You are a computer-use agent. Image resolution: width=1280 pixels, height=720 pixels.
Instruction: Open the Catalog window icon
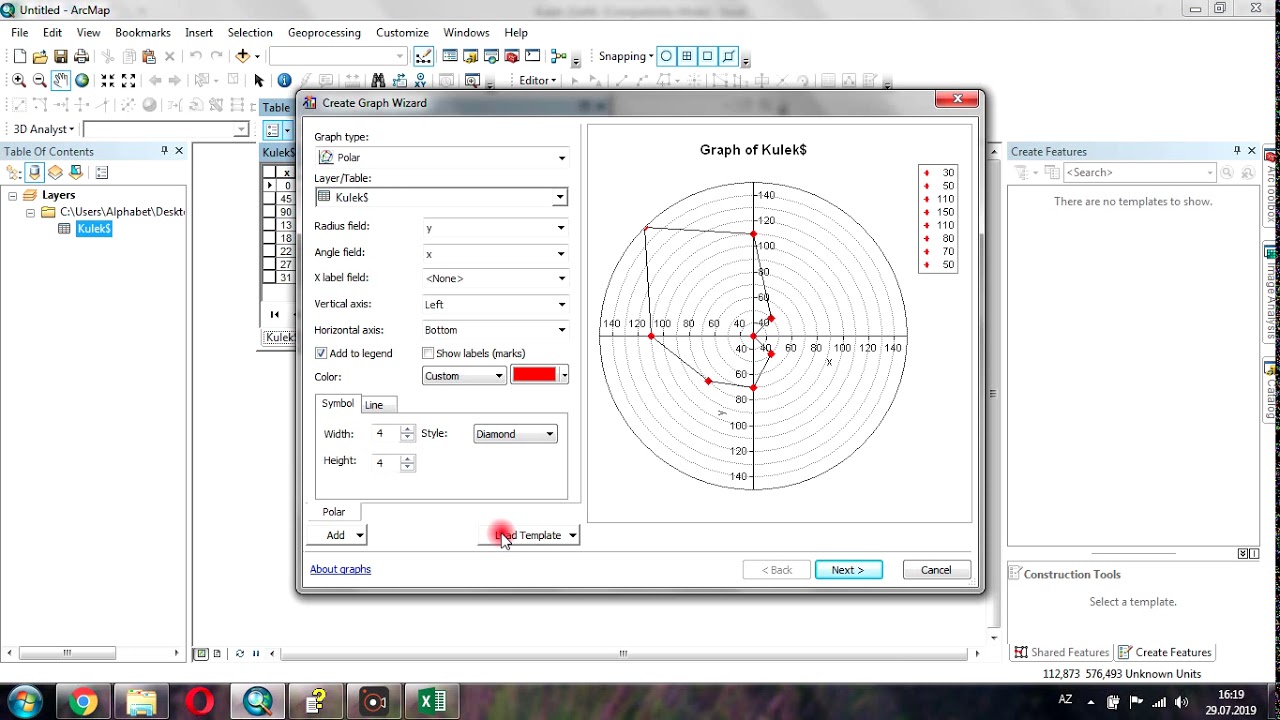pyautogui.click(x=470, y=56)
